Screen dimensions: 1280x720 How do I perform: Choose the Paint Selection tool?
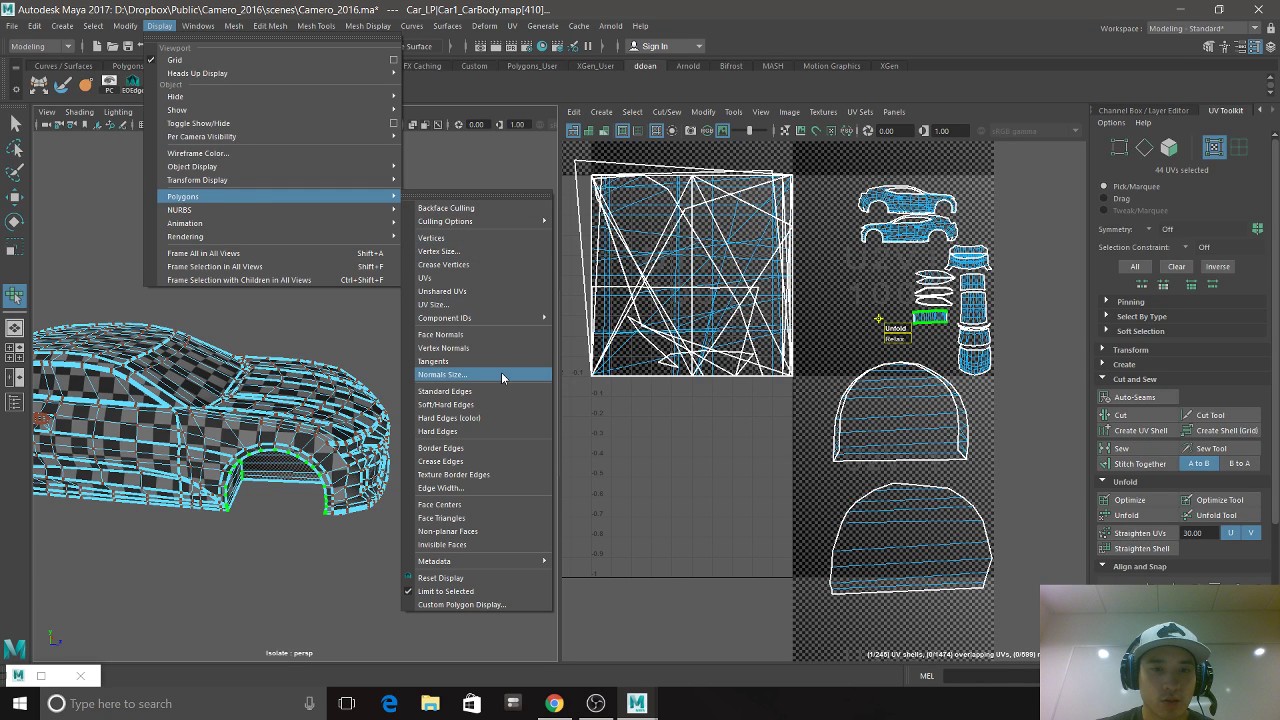click(x=15, y=173)
